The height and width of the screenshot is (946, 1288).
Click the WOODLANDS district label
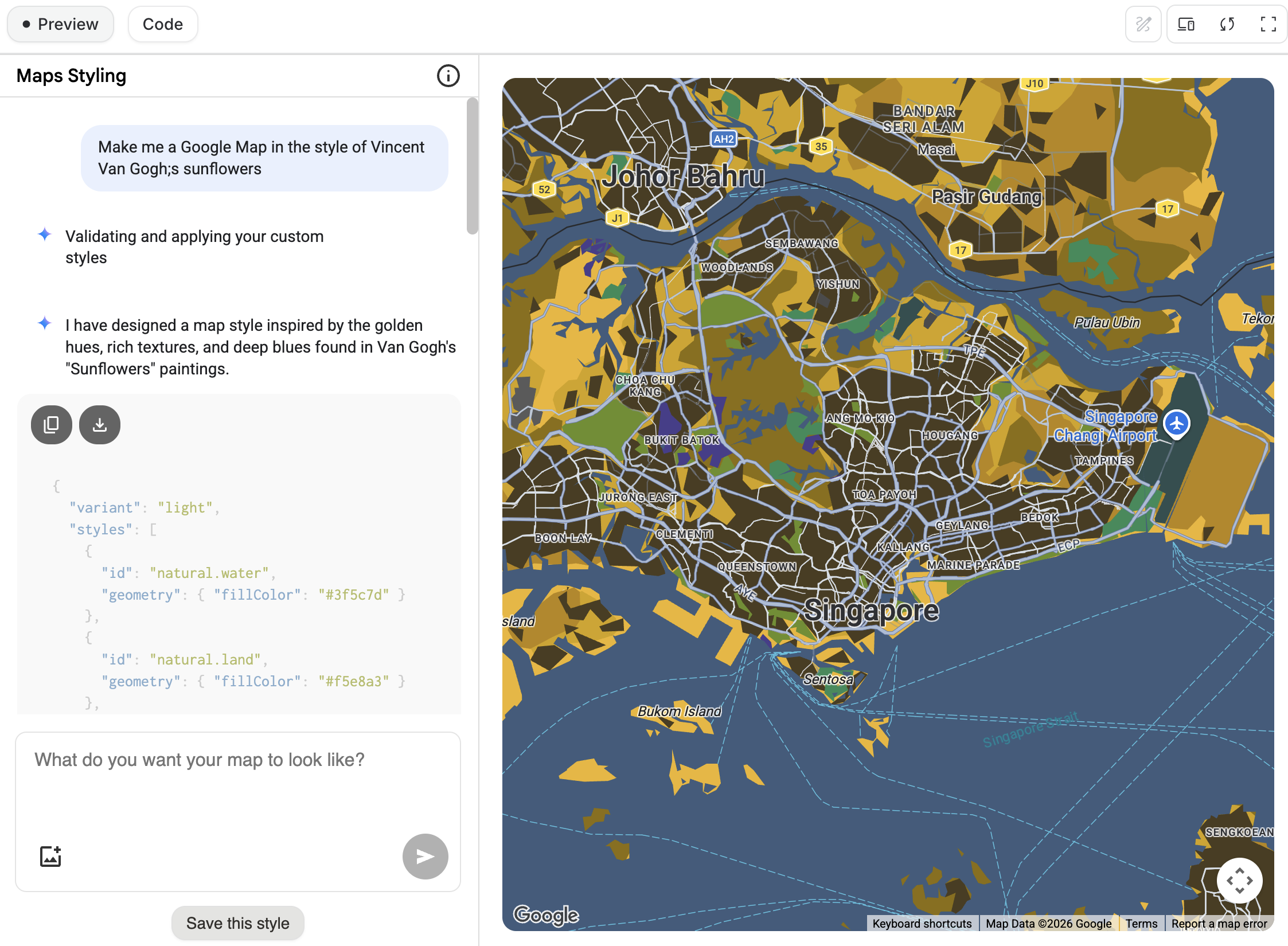(x=737, y=268)
